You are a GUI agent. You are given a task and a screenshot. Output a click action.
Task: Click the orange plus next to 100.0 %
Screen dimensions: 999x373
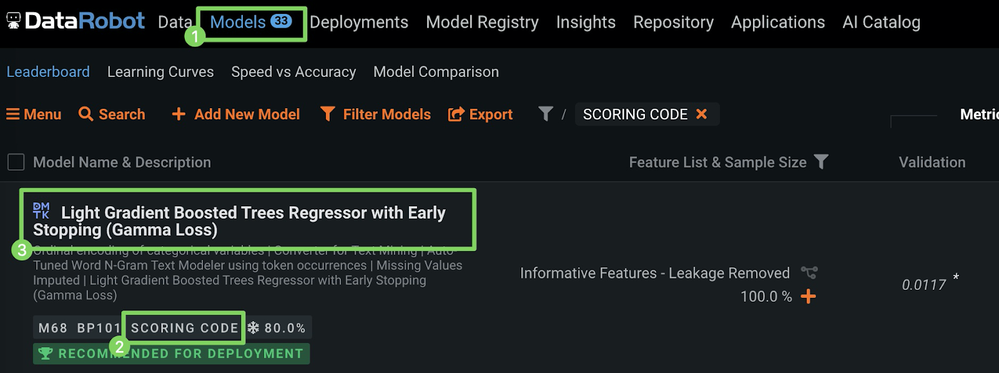point(808,296)
